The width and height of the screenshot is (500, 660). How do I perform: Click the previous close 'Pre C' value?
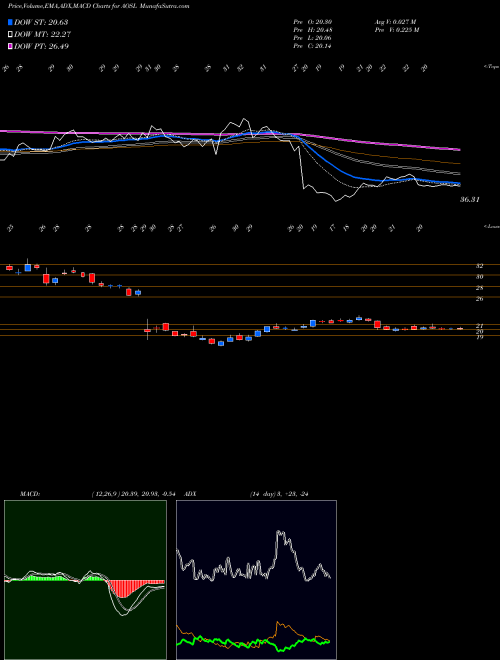(x=312, y=46)
